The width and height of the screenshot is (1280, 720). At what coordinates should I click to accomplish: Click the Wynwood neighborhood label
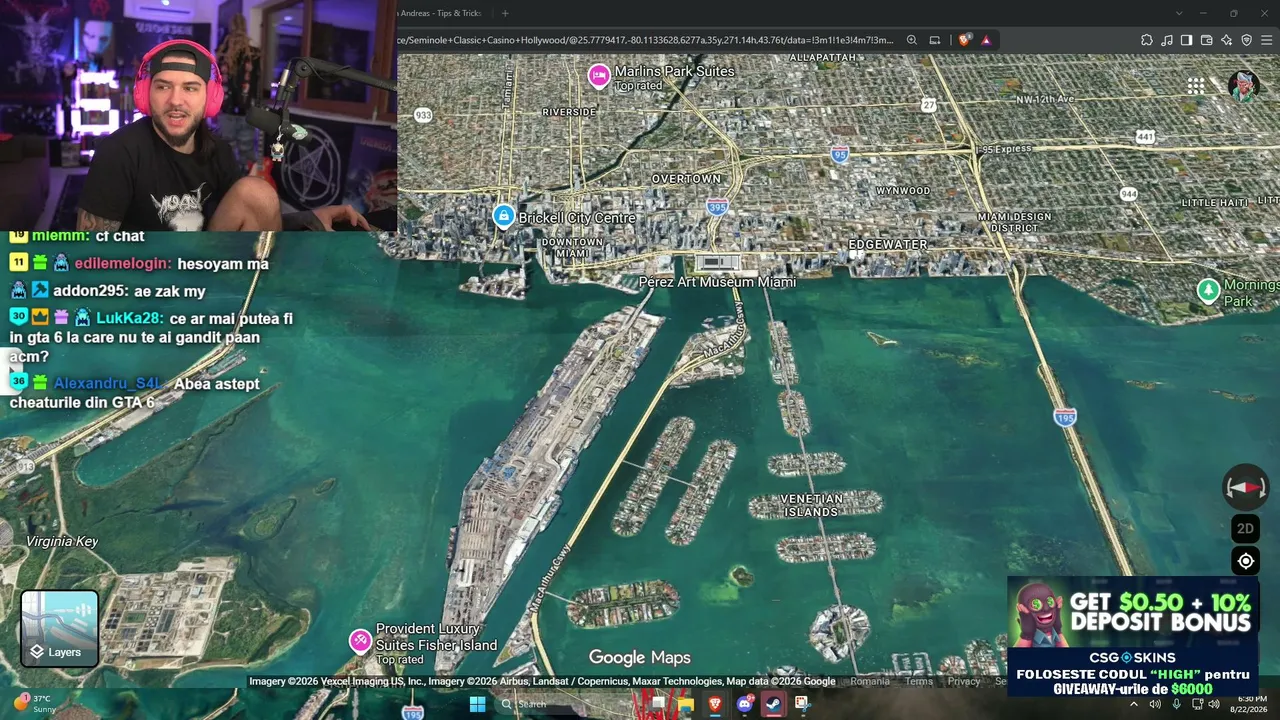coord(903,190)
